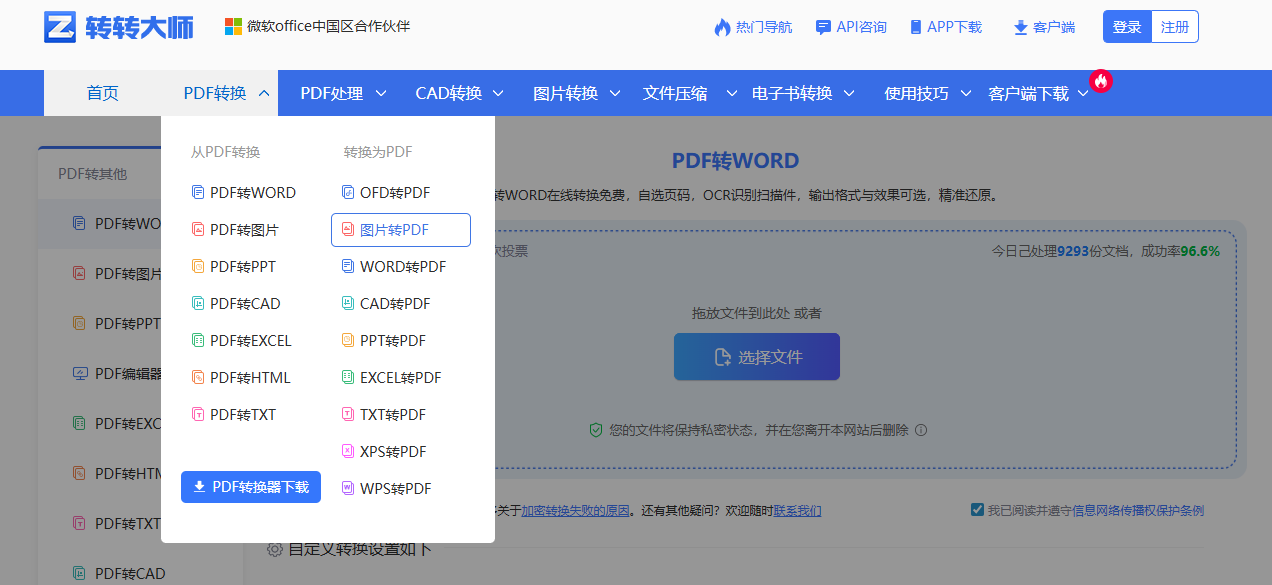Click the 拖放文件到此处 或者 text
This screenshot has height=585, width=1272.
(756, 313)
